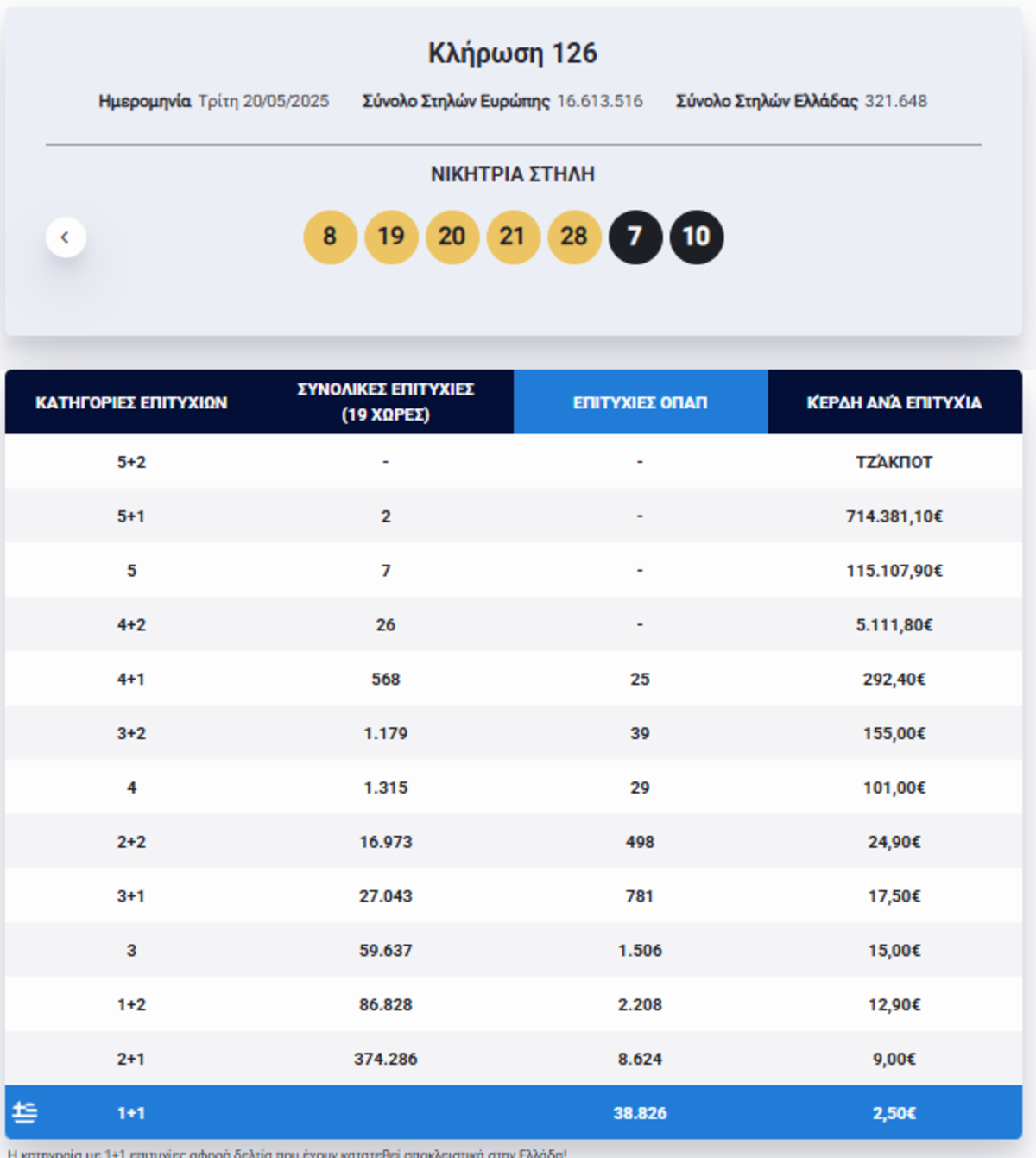Click the 2+1 category cell
This screenshot has width=1036, height=1158.
coord(131,1060)
